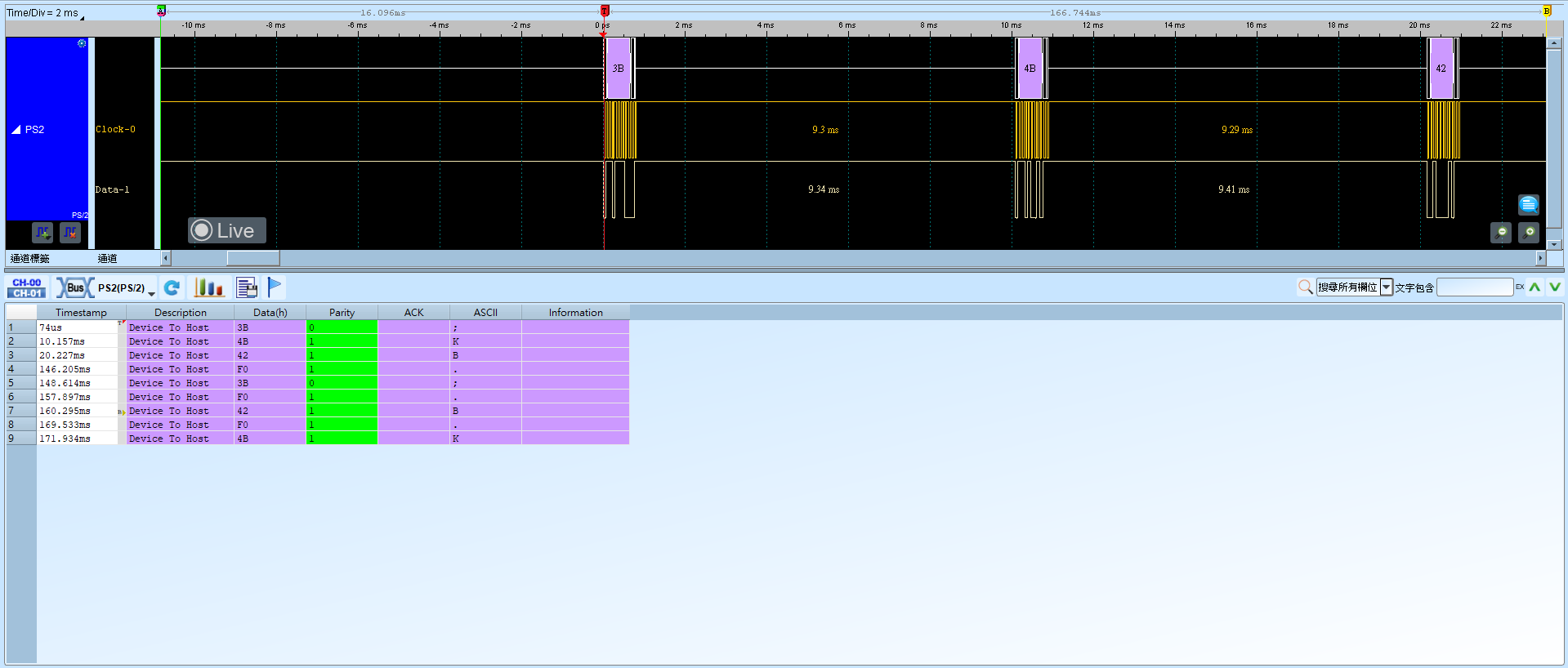The height and width of the screenshot is (668, 1568).
Task: Click the Description column header
Action: [180, 312]
